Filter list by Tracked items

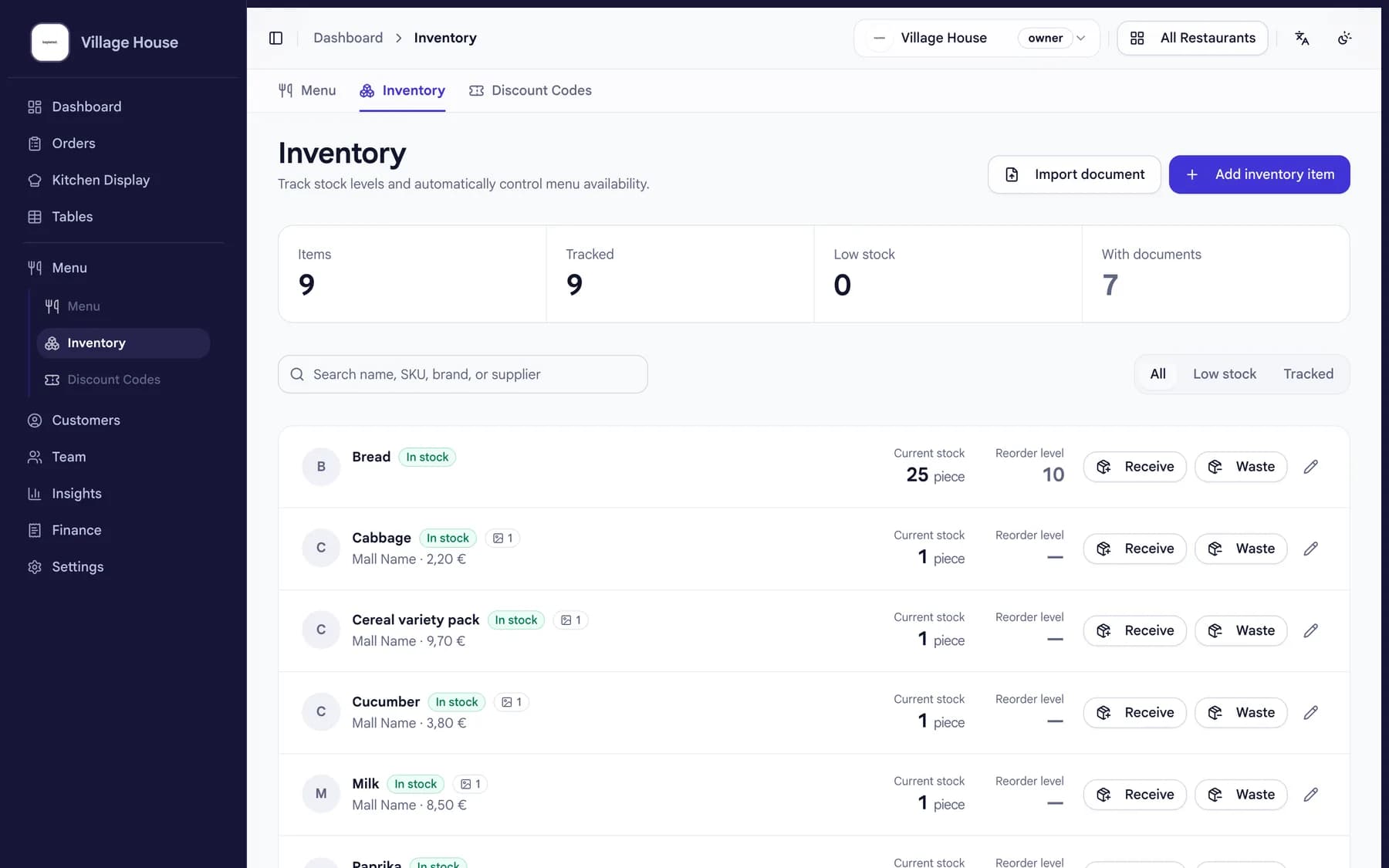click(1308, 374)
